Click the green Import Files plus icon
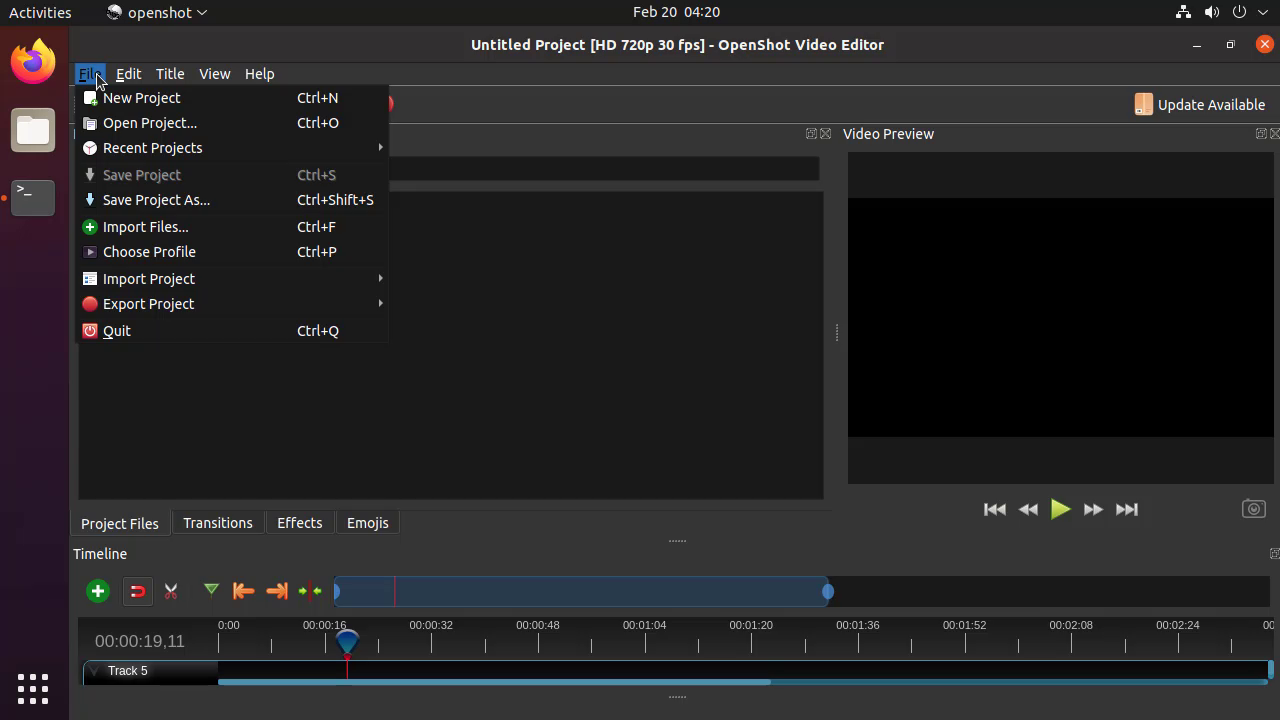The image size is (1280, 720). click(90, 227)
